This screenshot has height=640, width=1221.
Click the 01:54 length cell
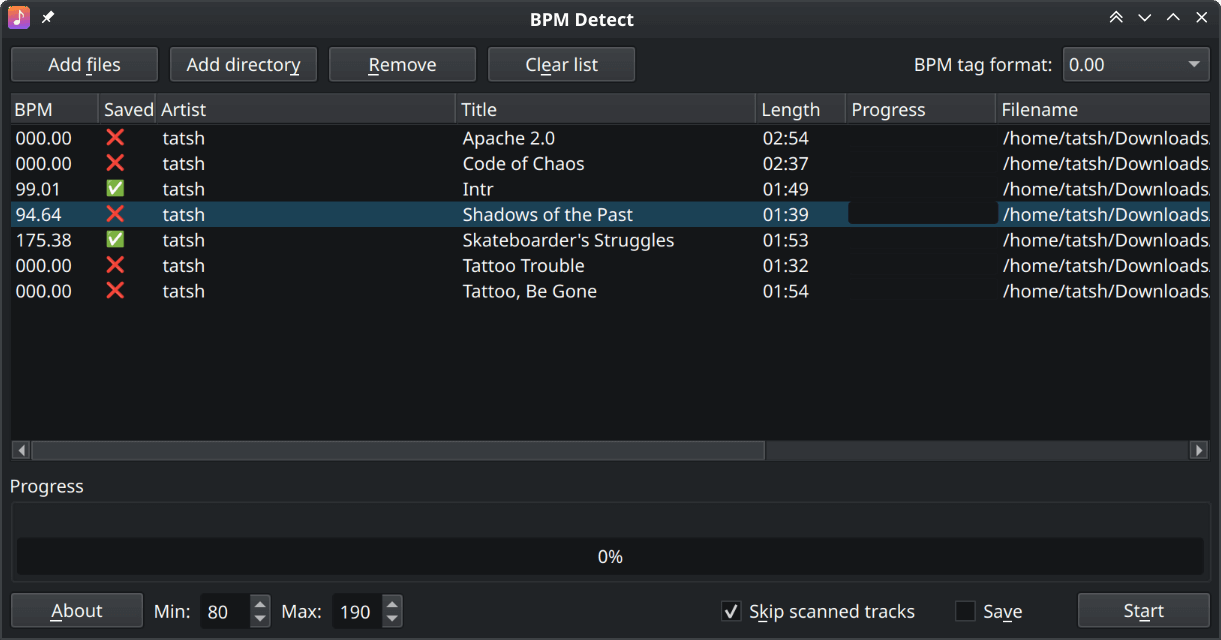click(x=786, y=291)
